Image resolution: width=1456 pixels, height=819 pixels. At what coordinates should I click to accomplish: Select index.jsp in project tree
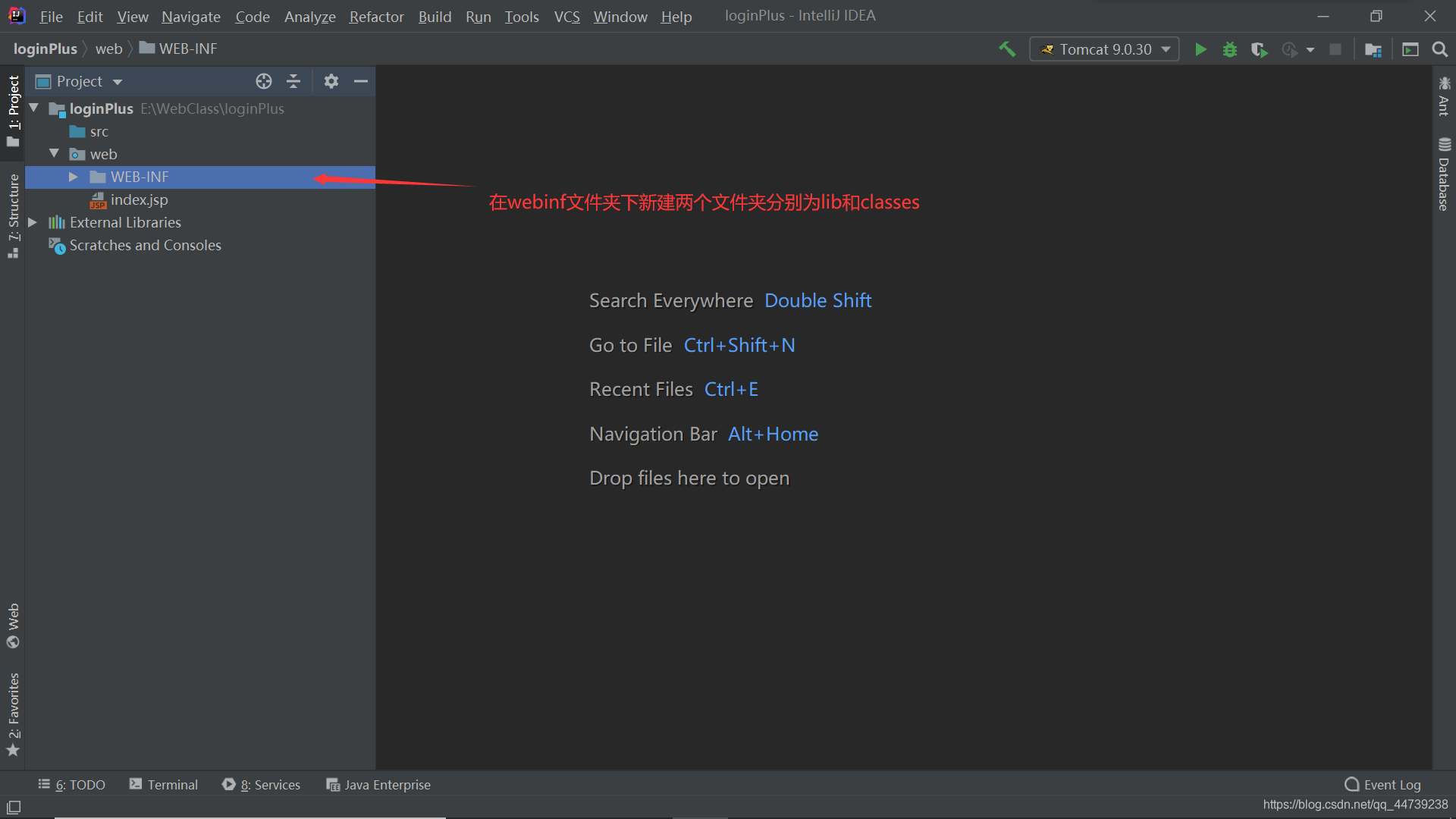pyautogui.click(x=139, y=199)
